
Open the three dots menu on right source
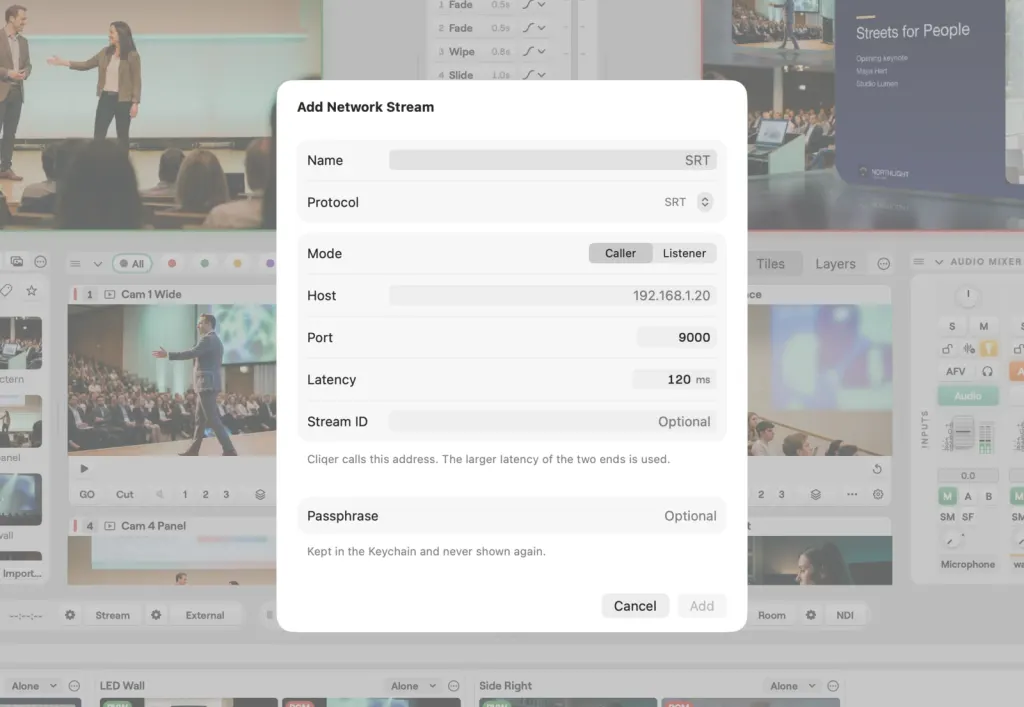(x=852, y=494)
